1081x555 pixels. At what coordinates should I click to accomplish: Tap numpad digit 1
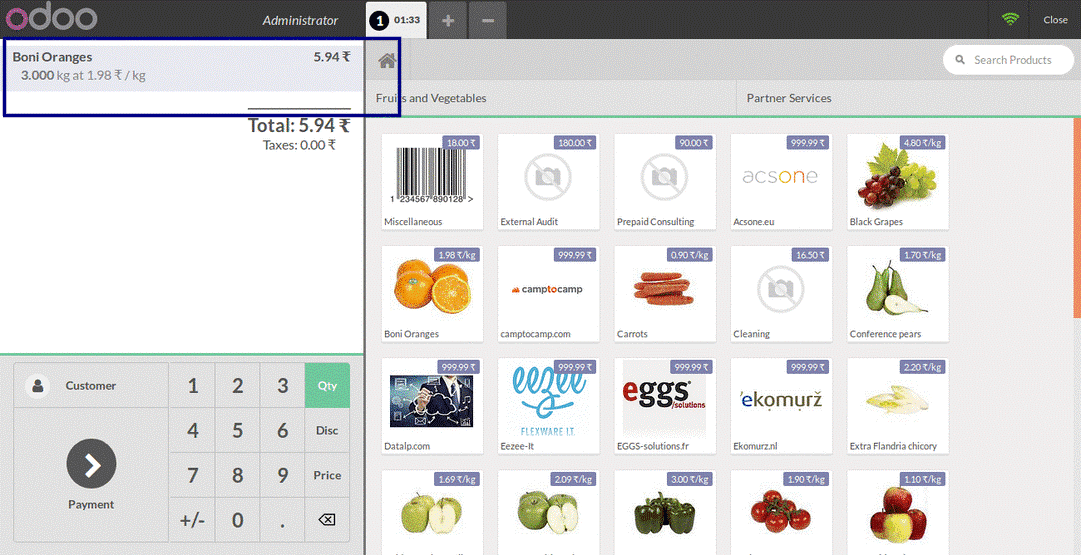193,385
